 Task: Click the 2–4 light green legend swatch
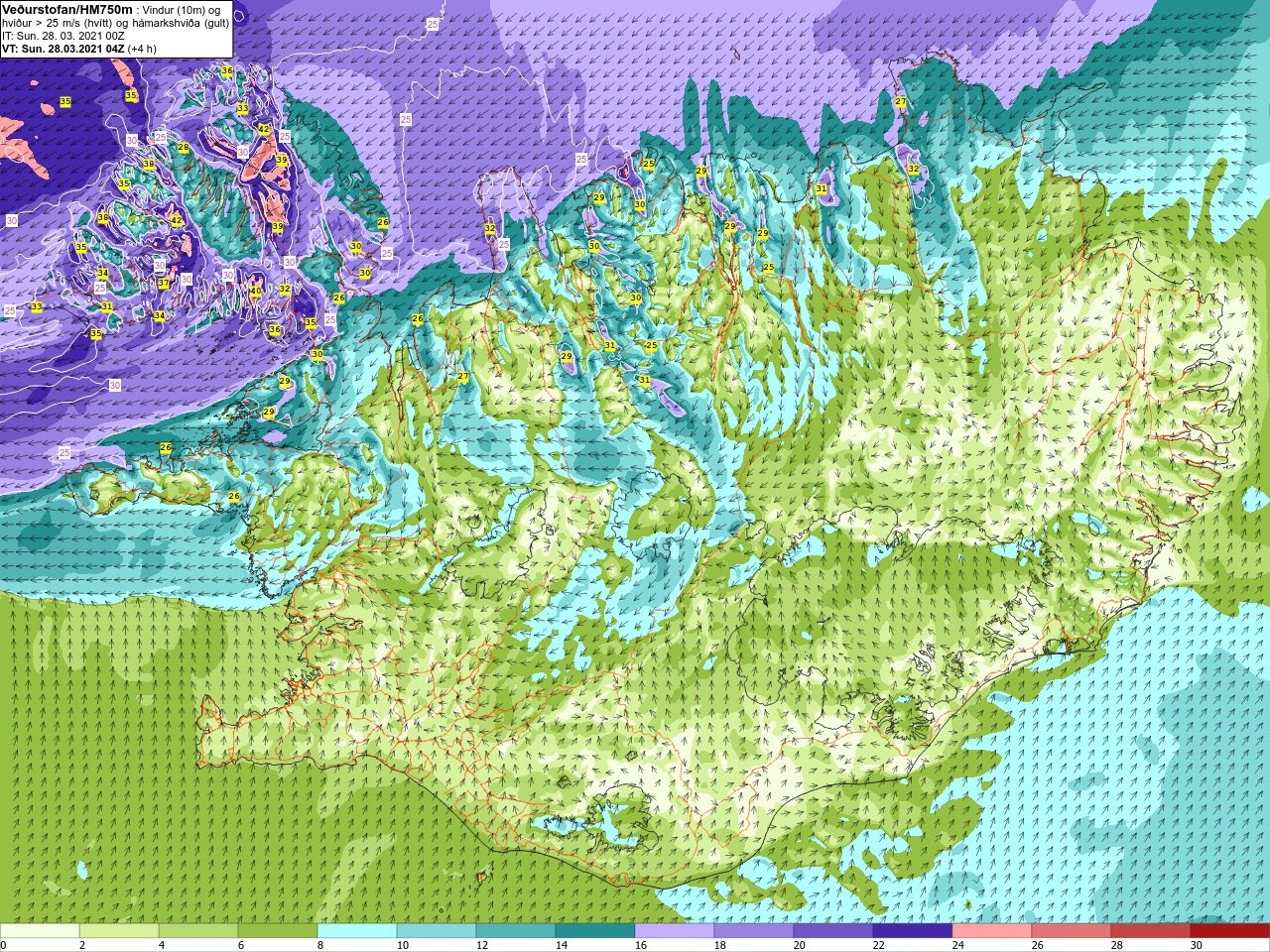119,931
